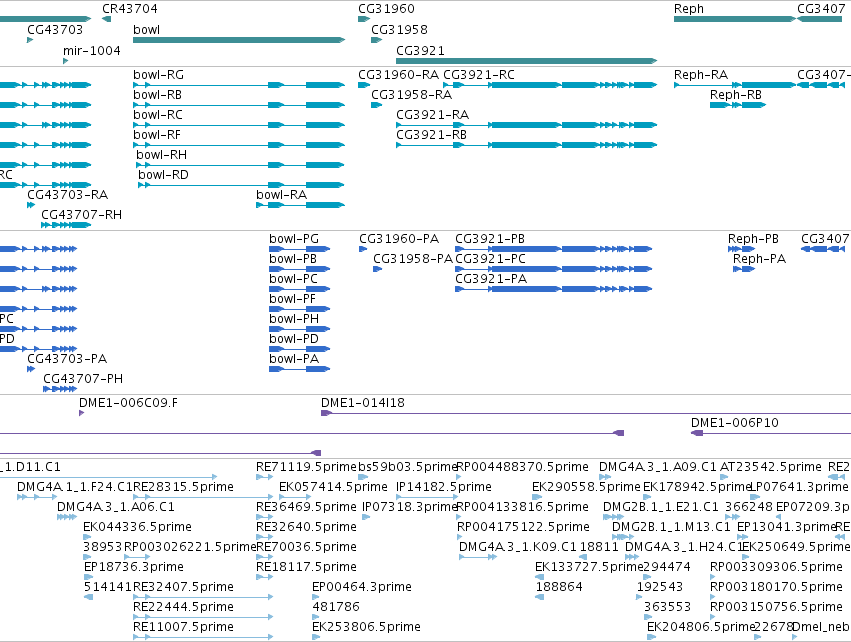Click the CG3921 gene bar
This screenshot has height=642, width=851.
tap(526, 61)
